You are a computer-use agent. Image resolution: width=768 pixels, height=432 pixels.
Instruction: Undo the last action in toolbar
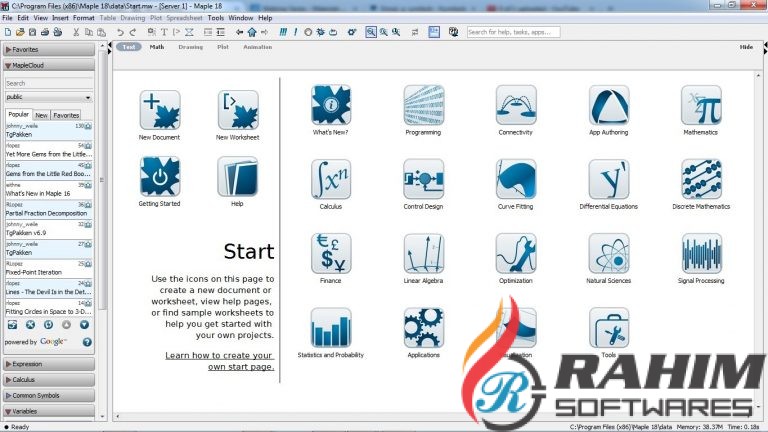120,32
